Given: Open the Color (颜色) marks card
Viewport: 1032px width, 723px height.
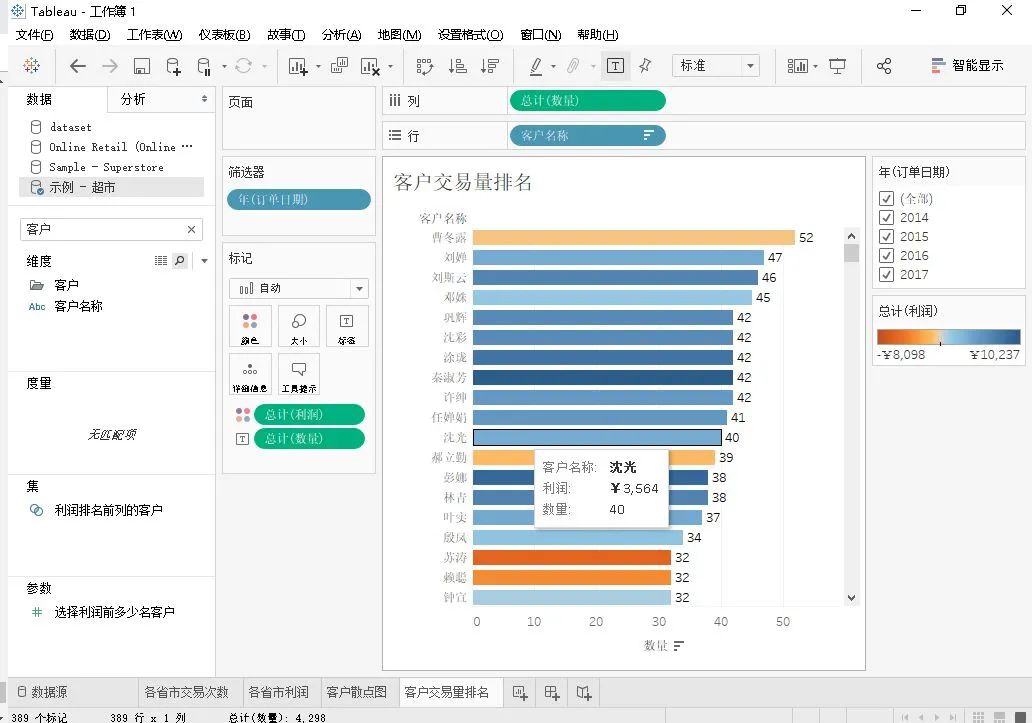Looking at the screenshot, I should (250, 326).
